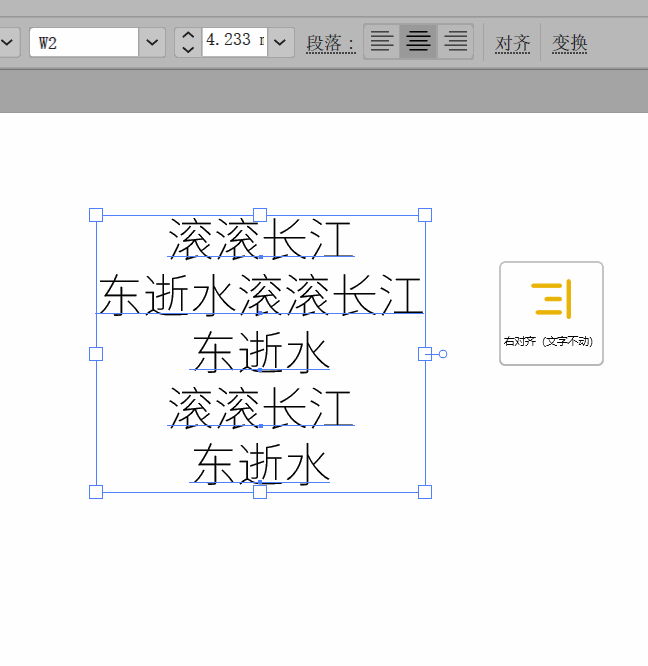Decrease font size with down stepper arrow
The width and height of the screenshot is (648, 666).
tap(188, 50)
